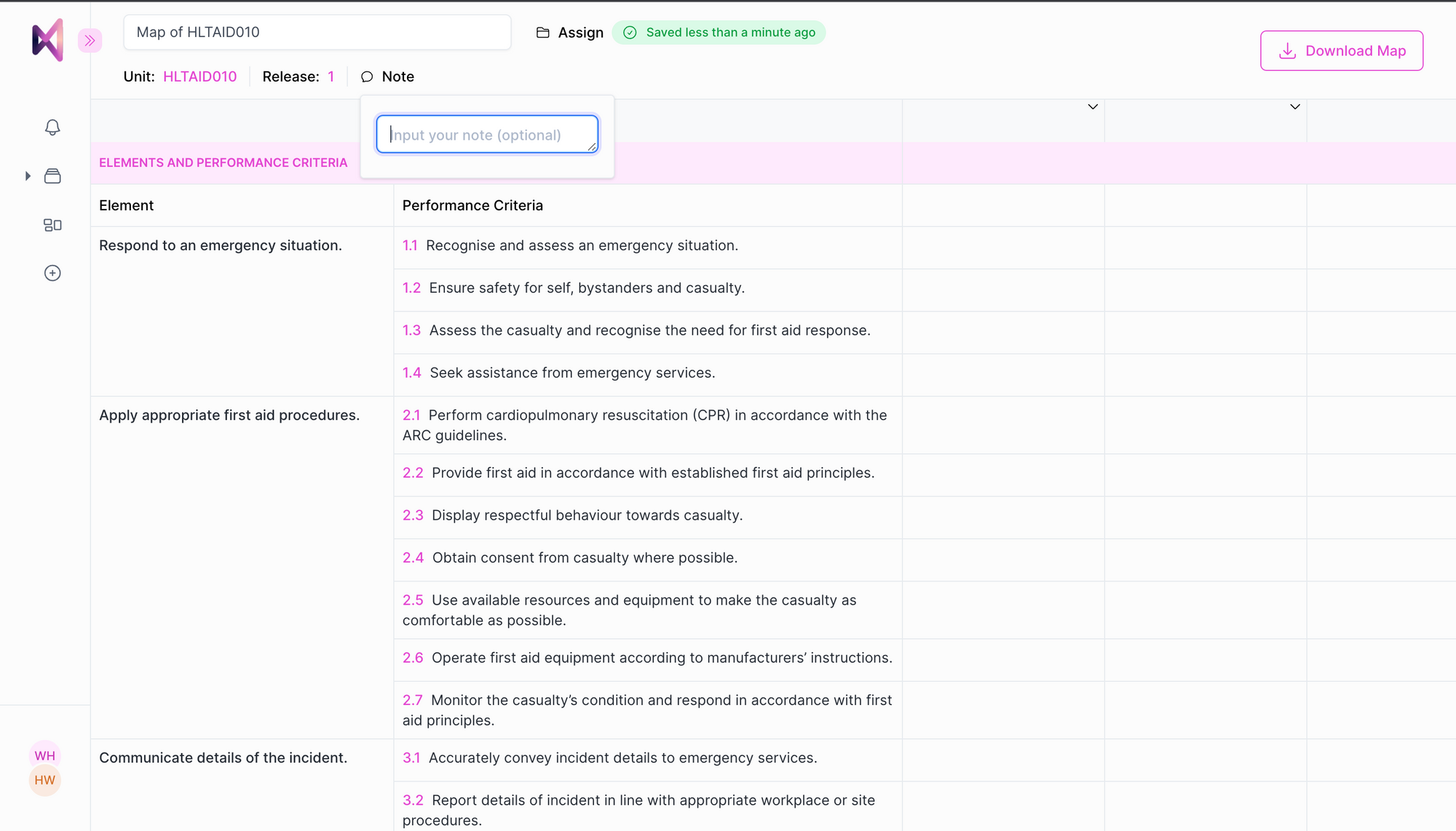Open the first column header chevron dropdown

(1093, 107)
